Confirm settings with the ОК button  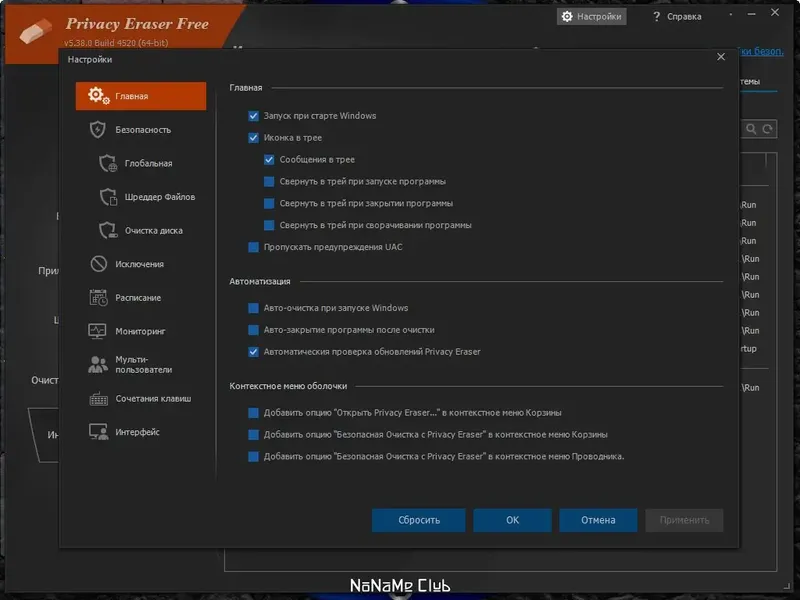tap(512, 520)
